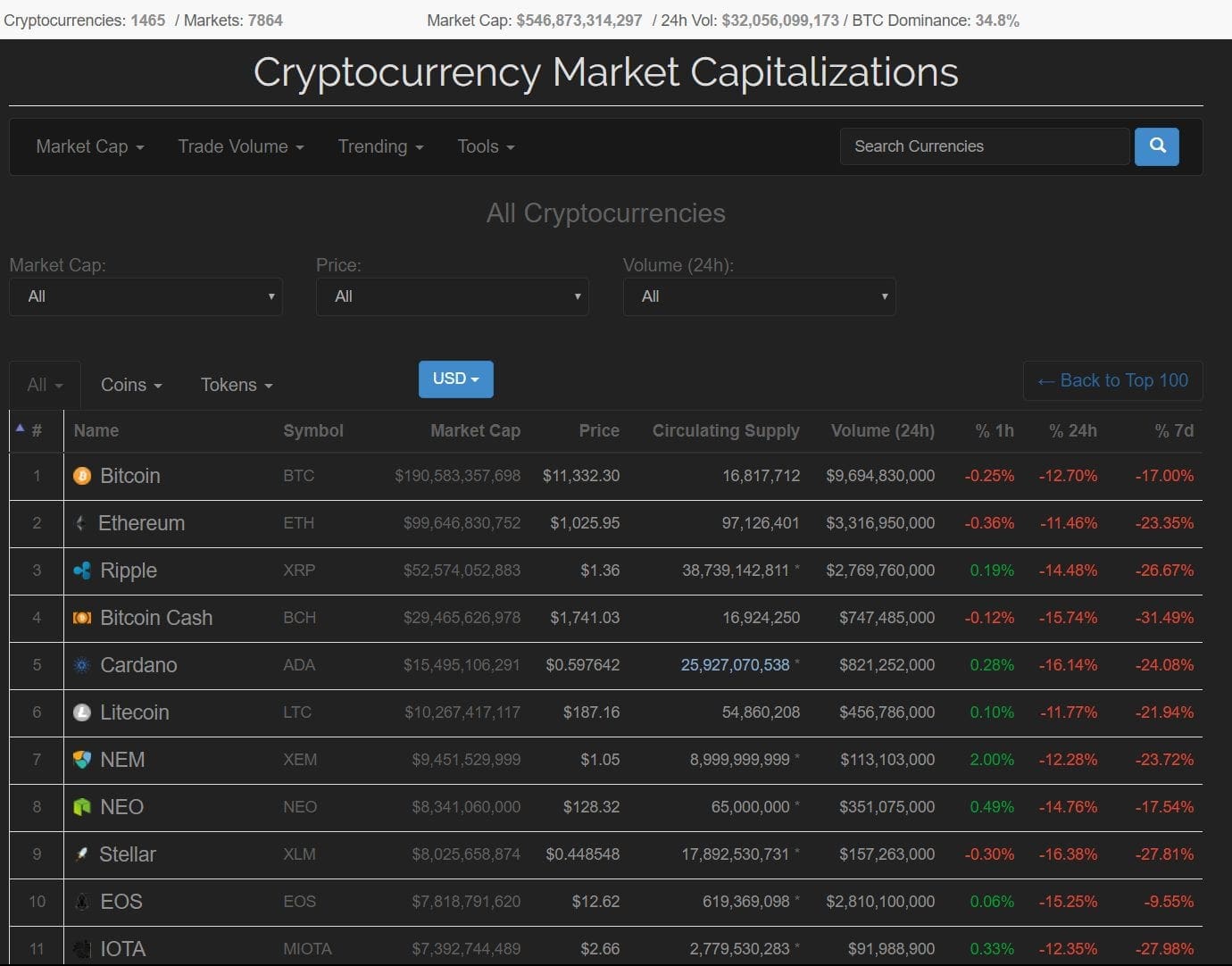Image resolution: width=1232 pixels, height=966 pixels.
Task: Open the IOTA name link
Action: tap(122, 949)
